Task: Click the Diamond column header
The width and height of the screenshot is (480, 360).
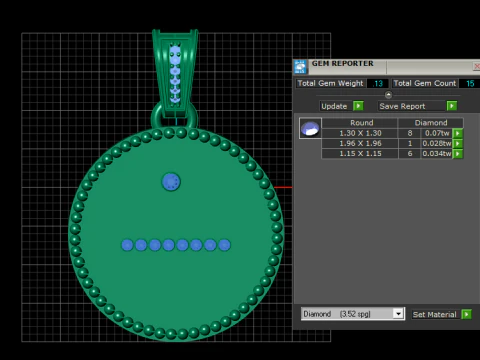Action: point(431,123)
